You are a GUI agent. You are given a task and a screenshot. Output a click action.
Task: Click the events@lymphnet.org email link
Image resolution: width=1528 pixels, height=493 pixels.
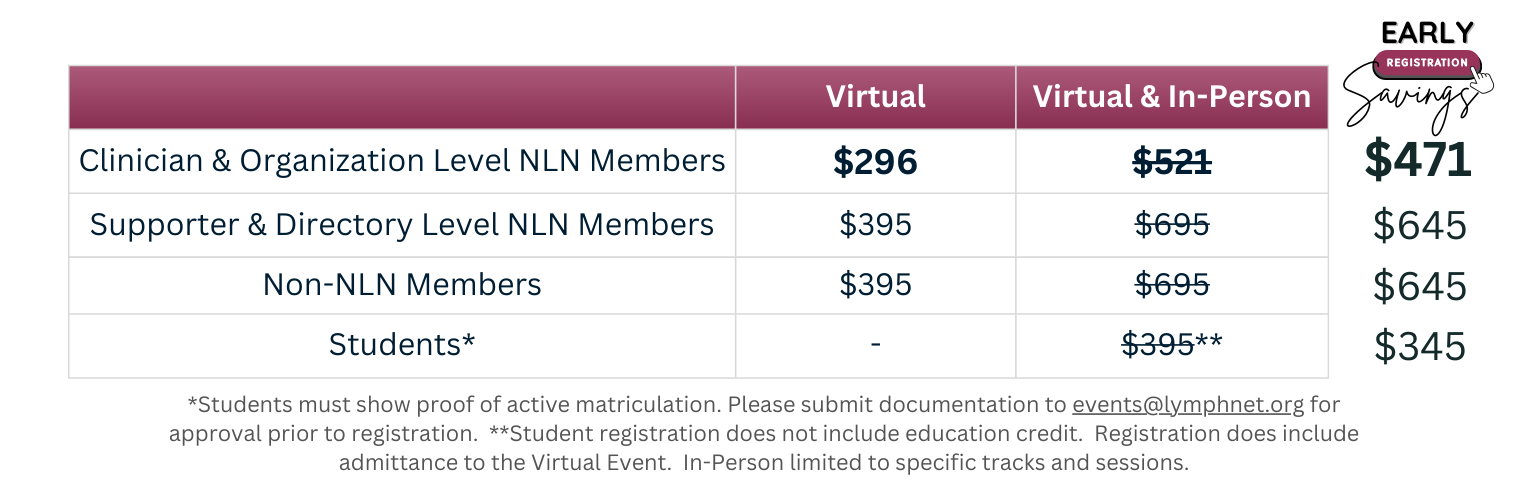pyautogui.click(x=1188, y=405)
